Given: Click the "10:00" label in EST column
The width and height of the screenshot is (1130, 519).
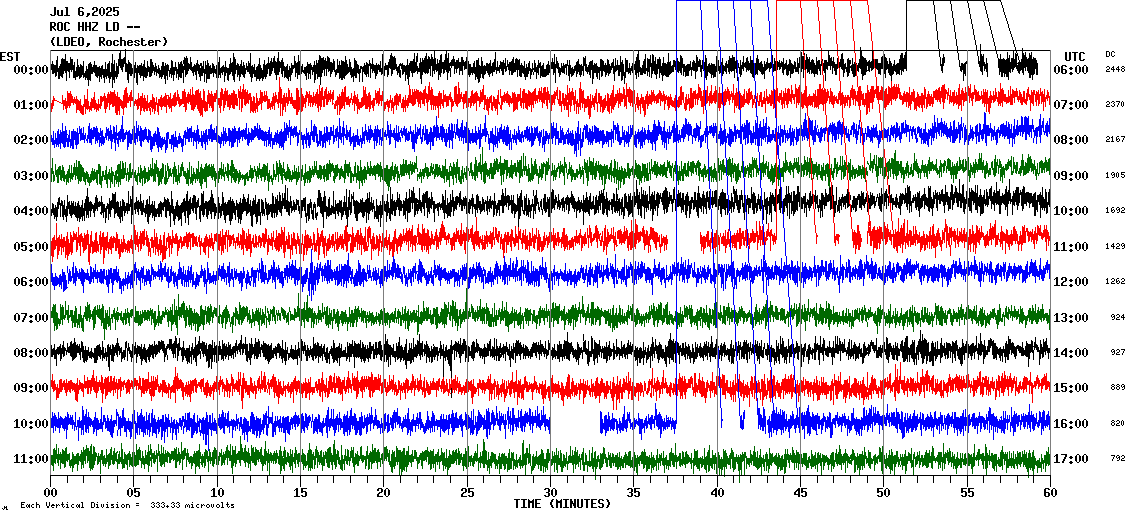Looking at the screenshot, I should [x=30, y=424].
